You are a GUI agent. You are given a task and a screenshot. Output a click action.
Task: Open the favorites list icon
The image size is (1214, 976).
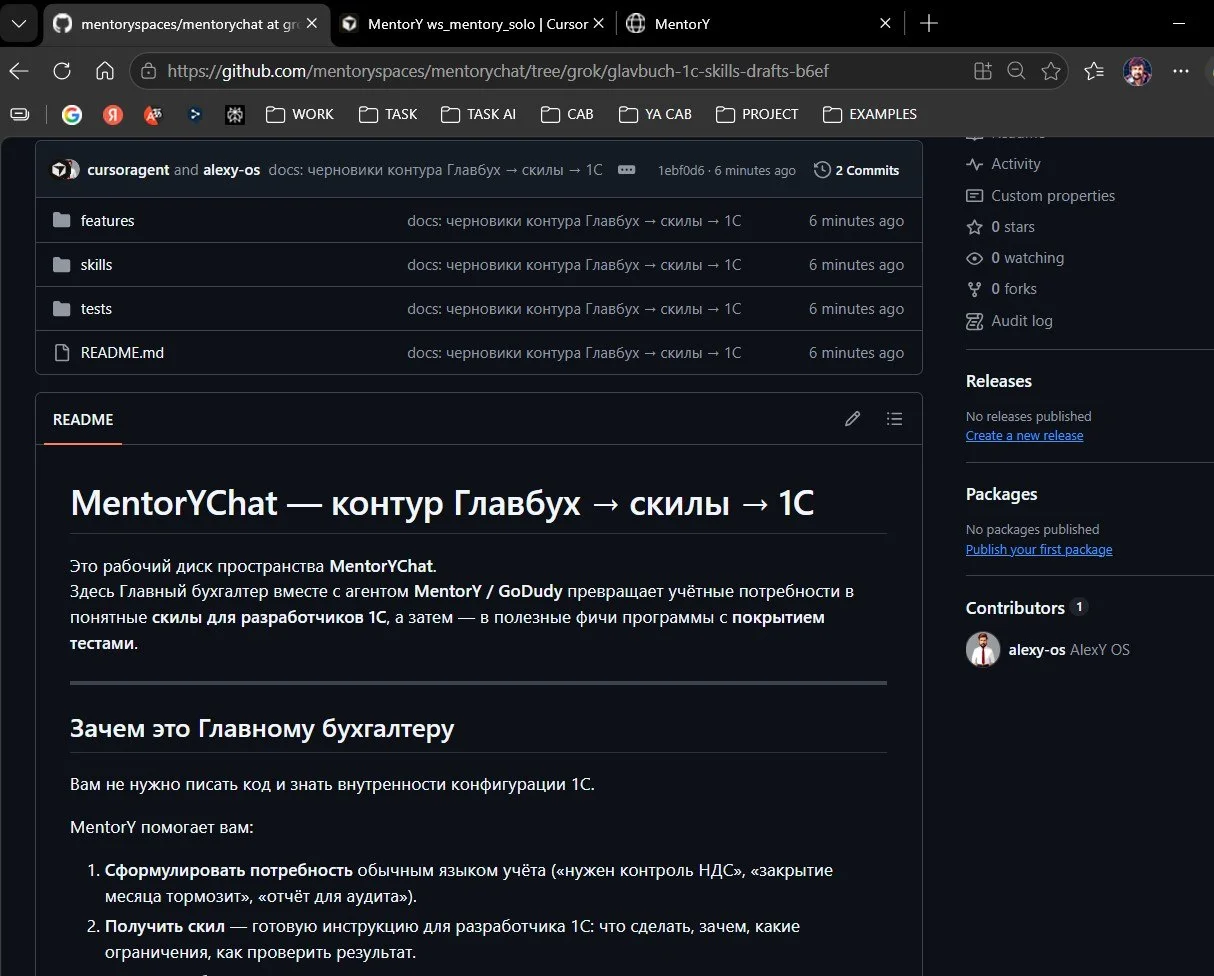(1094, 71)
